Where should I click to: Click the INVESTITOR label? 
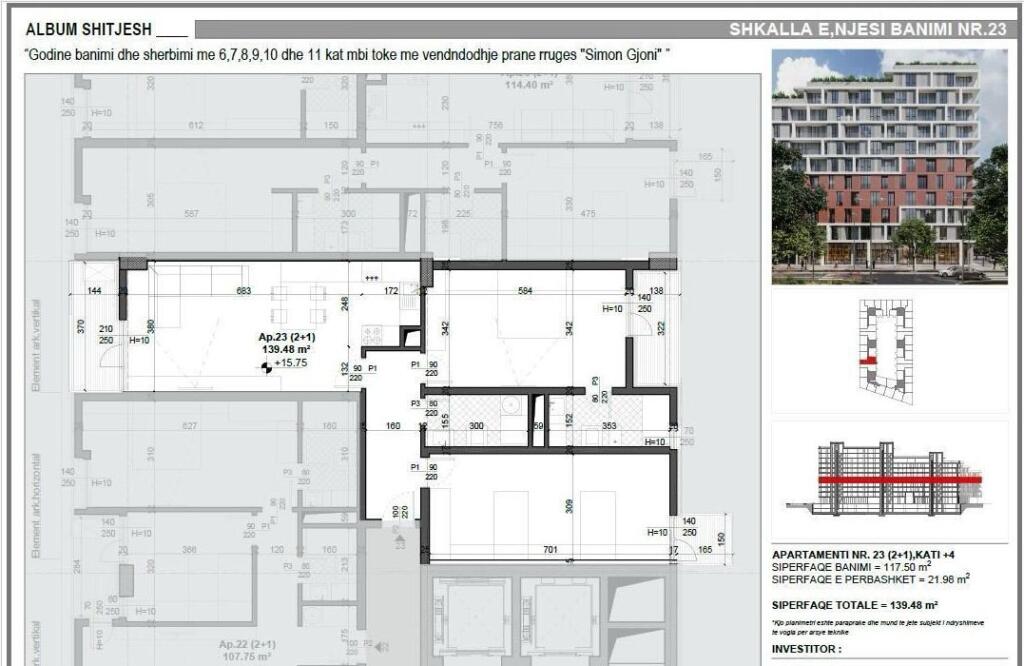pos(807,650)
